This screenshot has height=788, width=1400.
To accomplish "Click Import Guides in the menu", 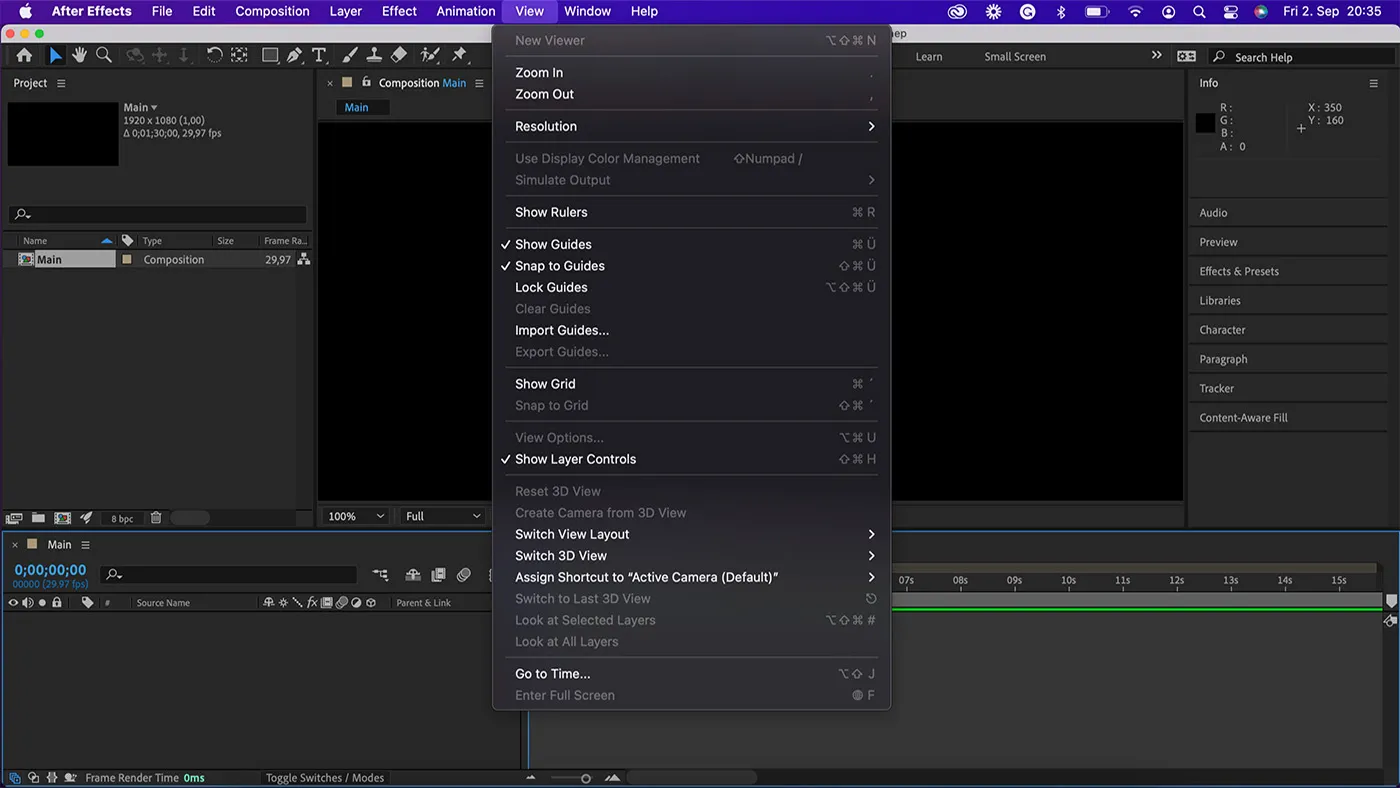I will (x=560, y=330).
